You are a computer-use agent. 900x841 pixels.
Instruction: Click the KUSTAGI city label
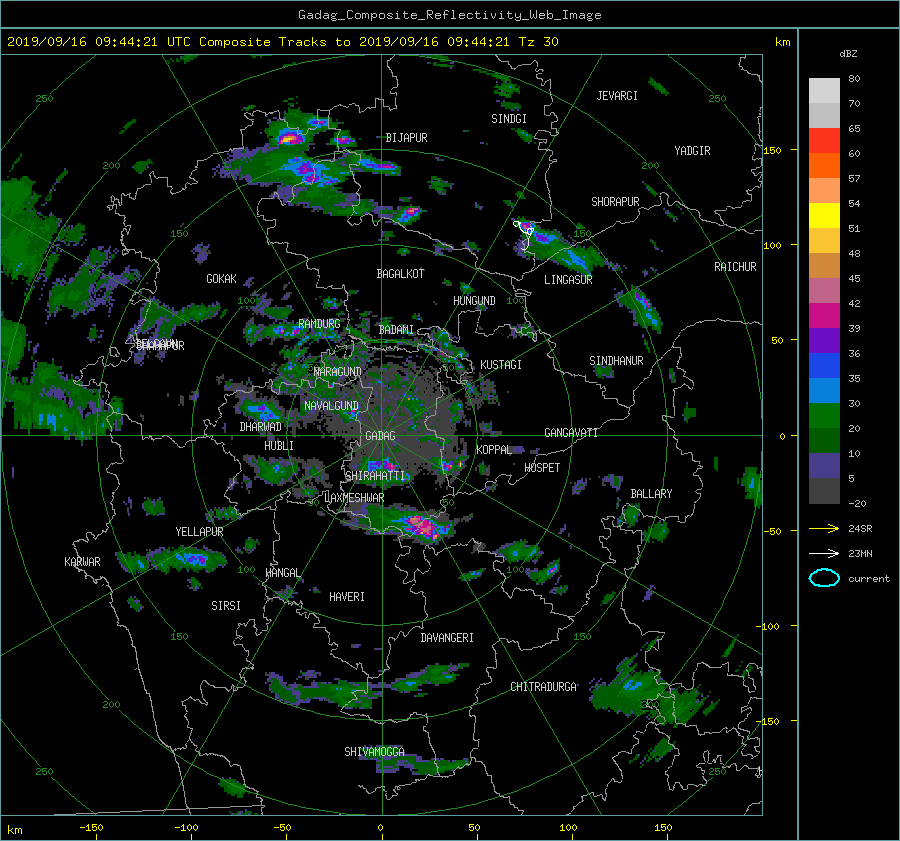501,365
